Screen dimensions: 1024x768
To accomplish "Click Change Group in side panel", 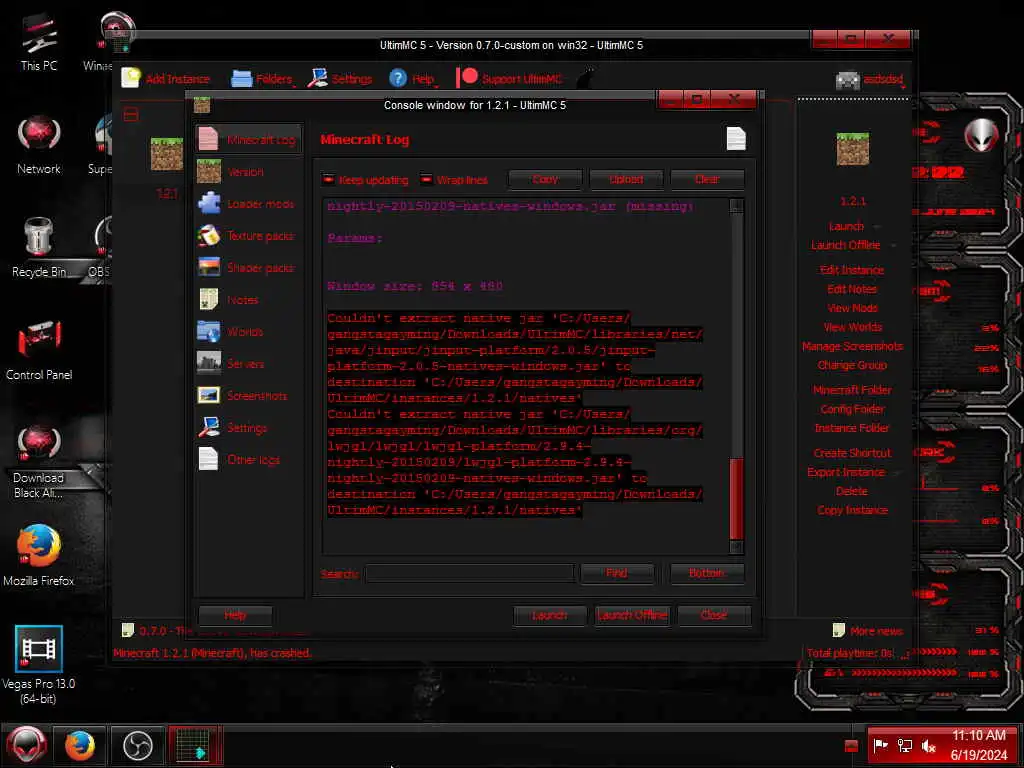I will [x=852, y=365].
